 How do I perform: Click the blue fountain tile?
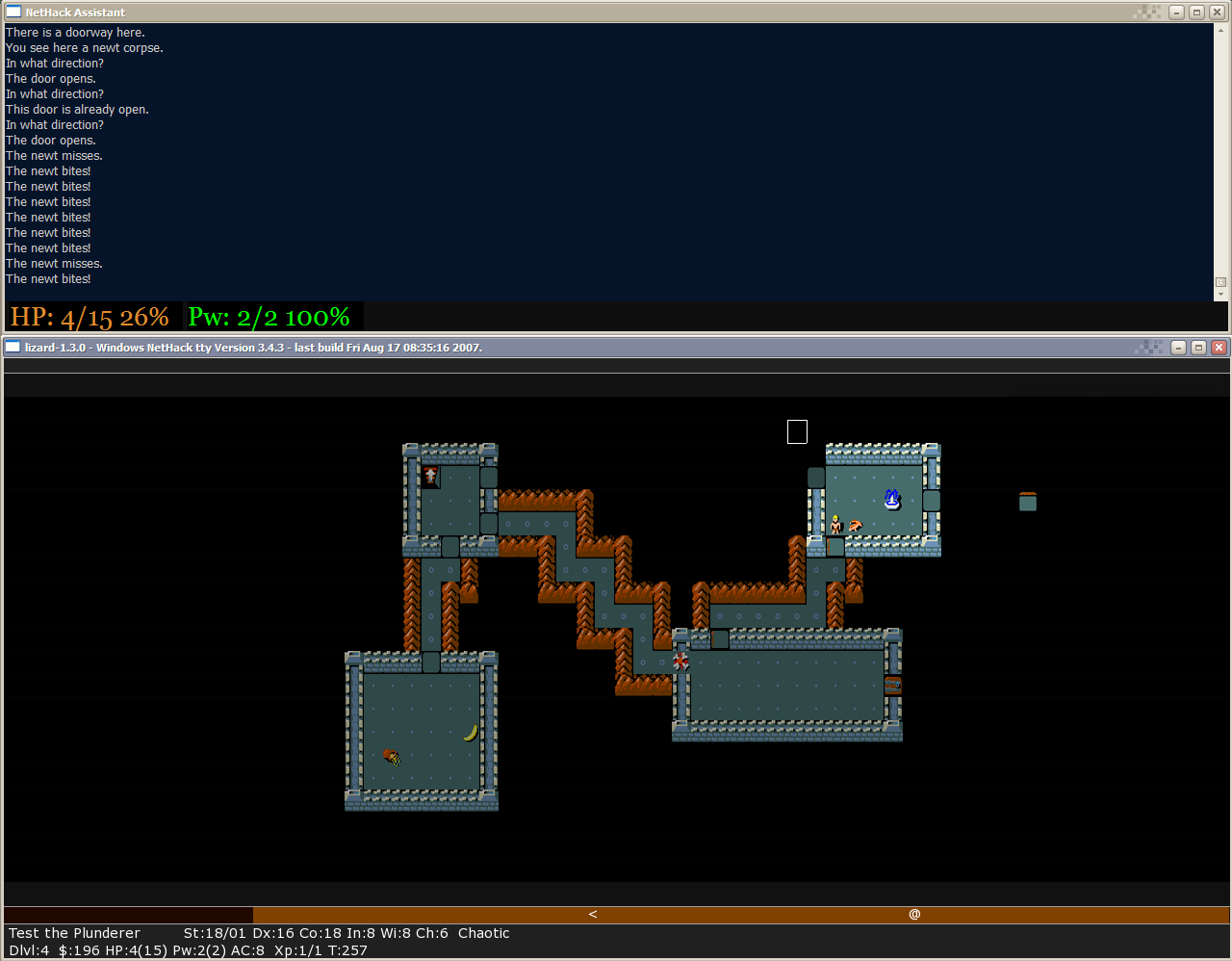pos(892,500)
